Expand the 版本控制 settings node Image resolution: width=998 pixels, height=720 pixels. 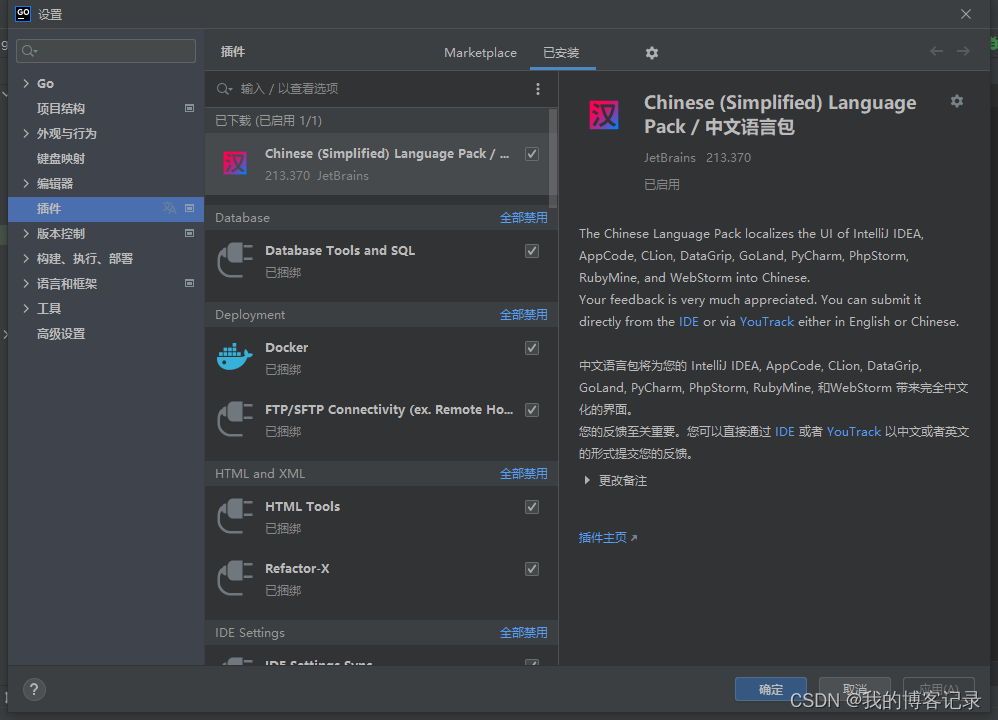[26, 234]
